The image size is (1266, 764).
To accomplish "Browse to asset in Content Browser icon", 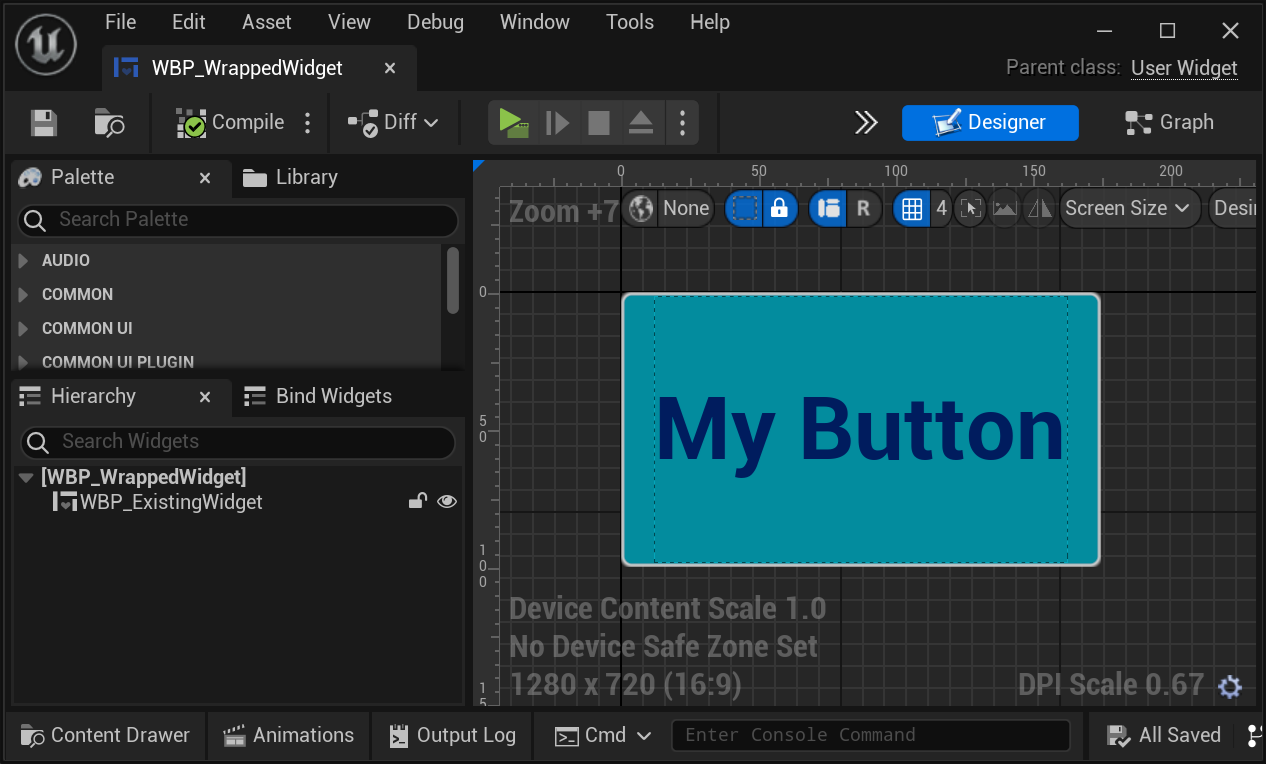I will (x=109, y=123).
